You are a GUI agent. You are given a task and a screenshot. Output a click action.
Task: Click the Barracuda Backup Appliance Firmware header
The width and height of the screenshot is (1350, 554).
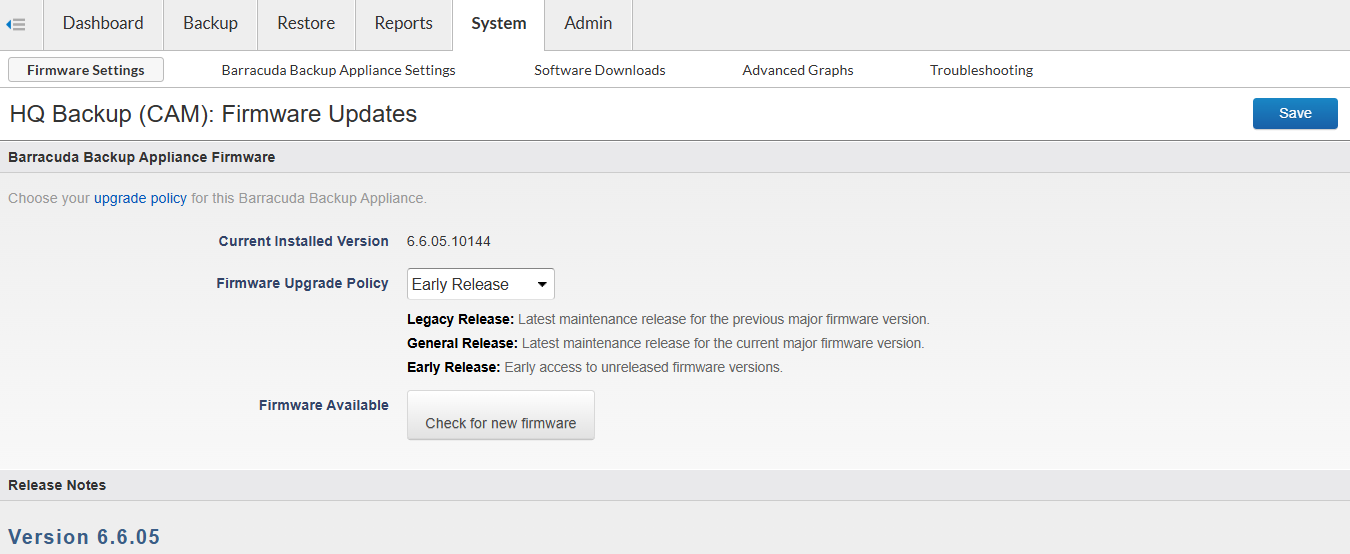[x=141, y=157]
